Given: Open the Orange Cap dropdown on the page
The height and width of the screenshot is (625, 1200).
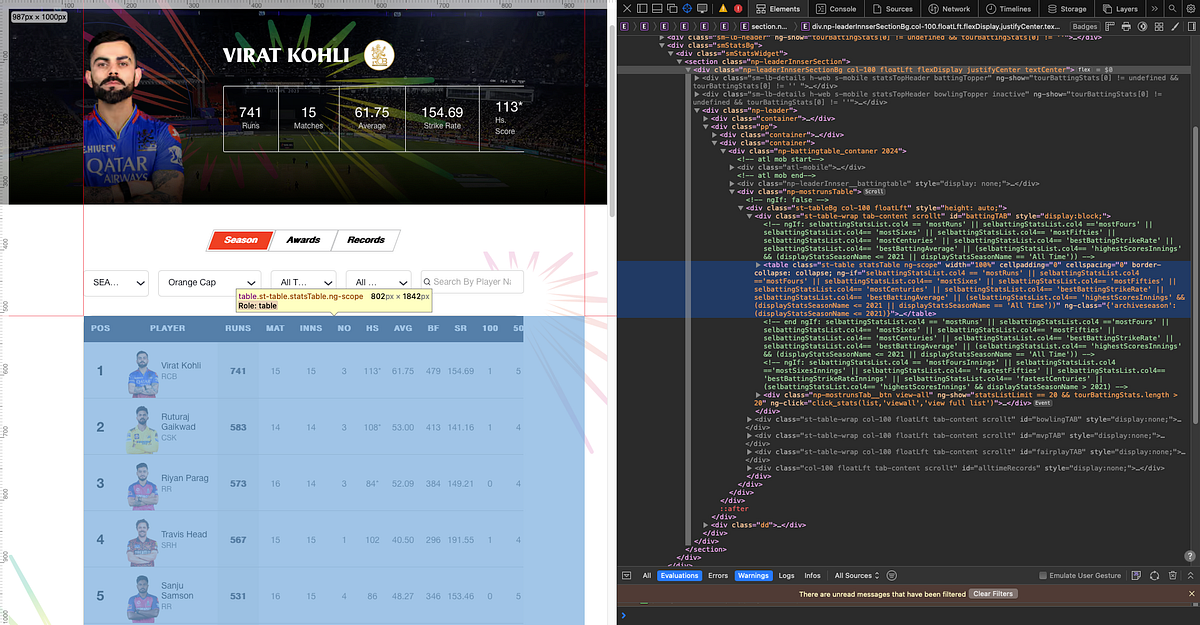Looking at the screenshot, I should click(209, 282).
